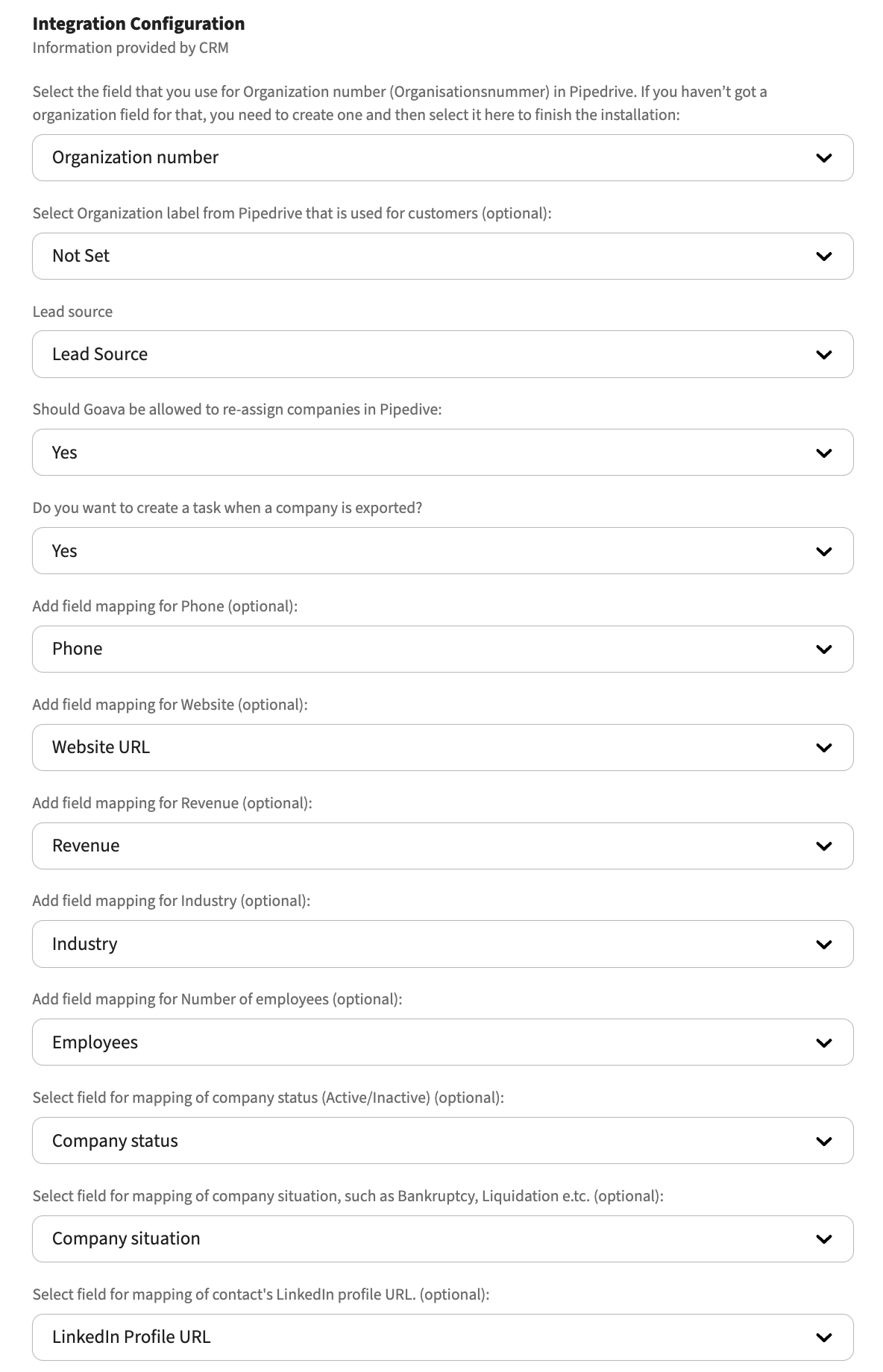Open the Employees mapping dropdown

click(442, 1042)
